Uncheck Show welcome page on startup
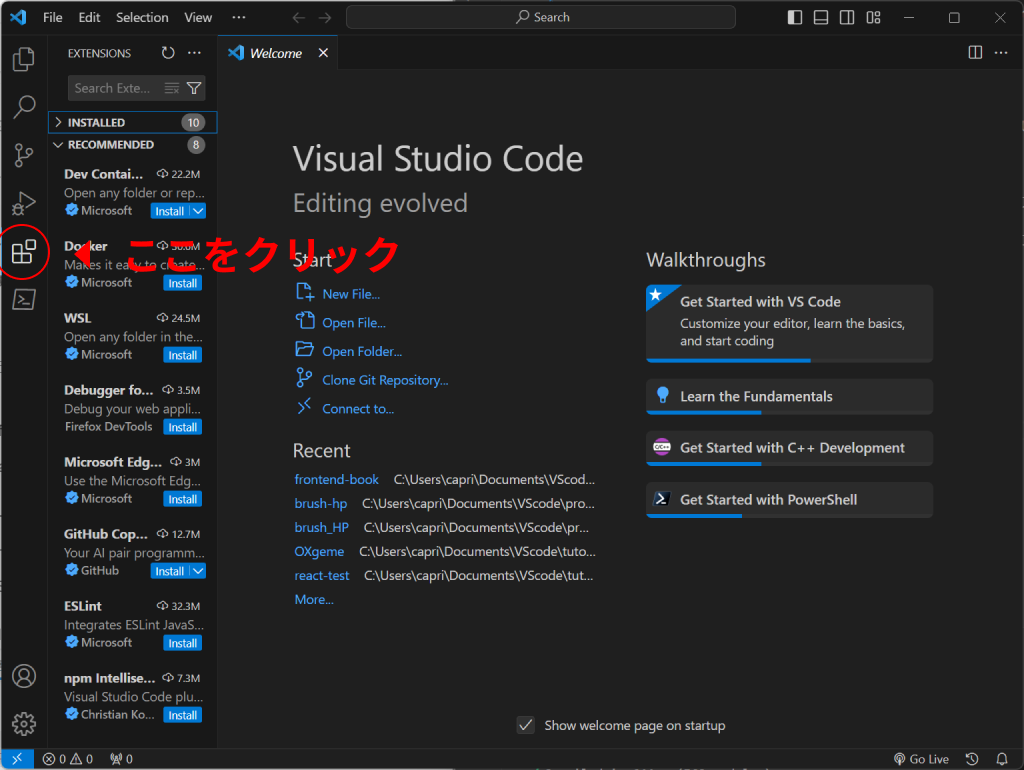Viewport: 1024px width, 770px height. (x=526, y=725)
